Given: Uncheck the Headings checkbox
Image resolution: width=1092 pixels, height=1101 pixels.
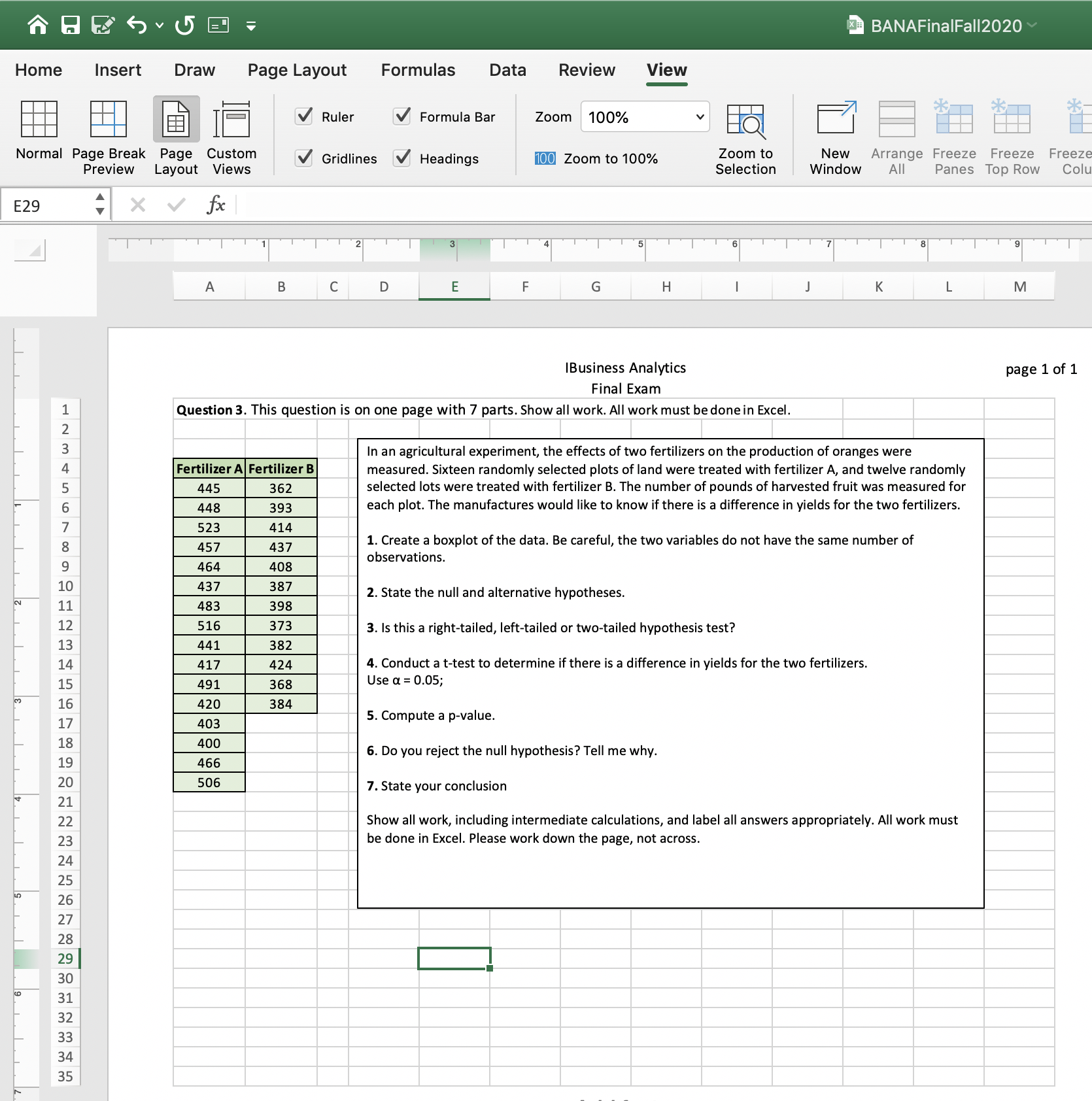Looking at the screenshot, I should (402, 158).
